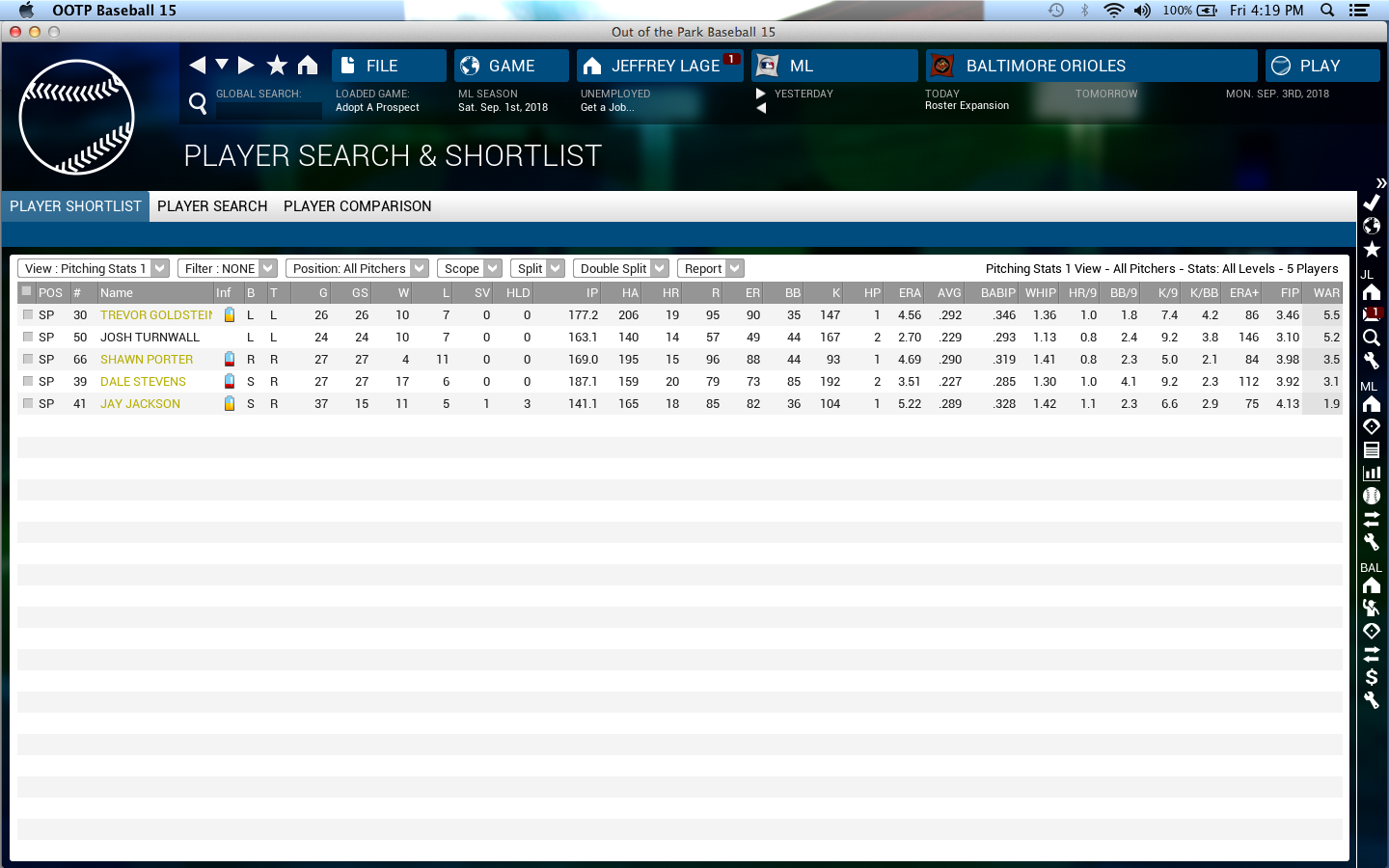Click the PLAY button
This screenshot has height=868, width=1389.
point(1322,66)
